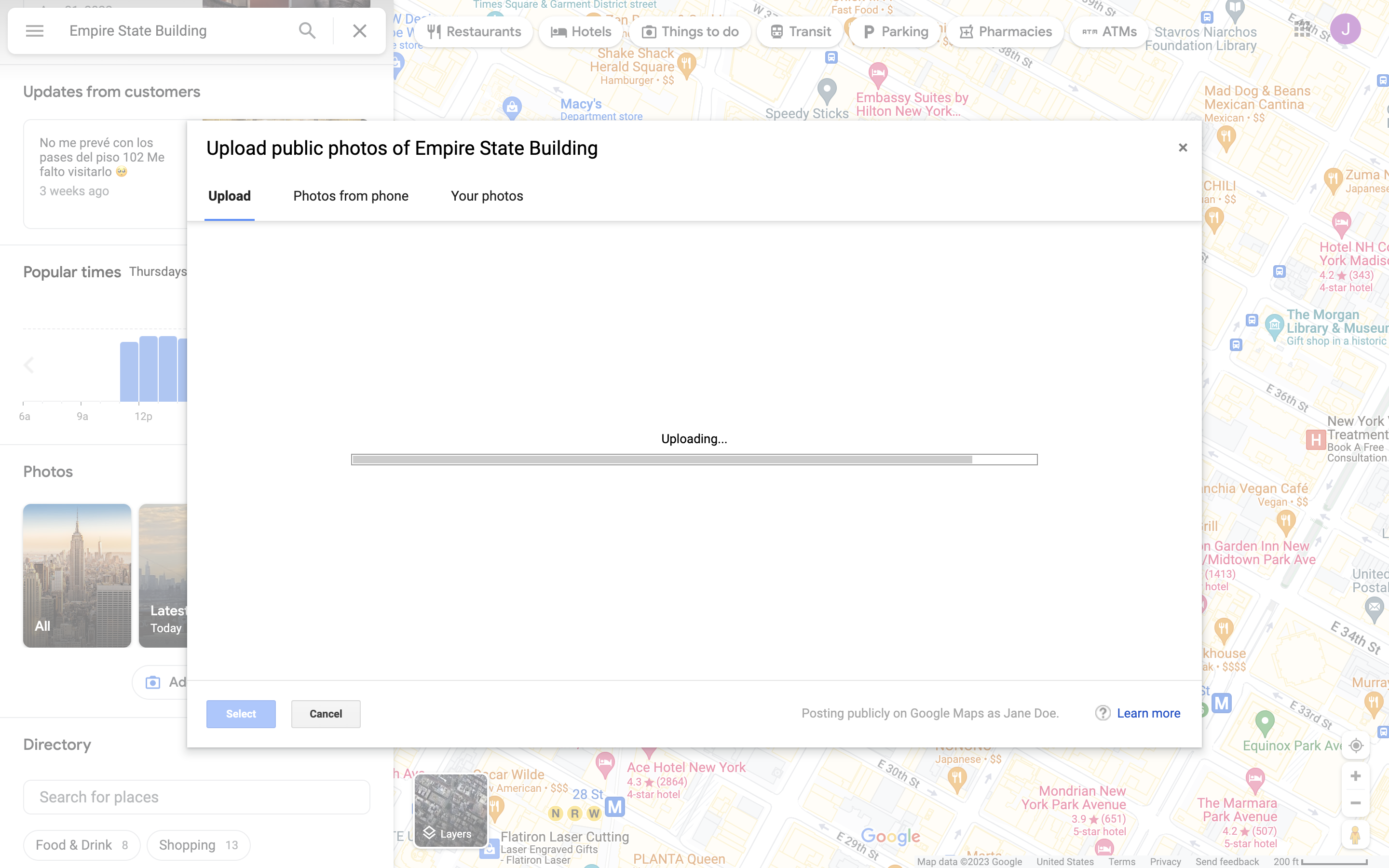Open the Thursdays day dropdown

click(158, 271)
